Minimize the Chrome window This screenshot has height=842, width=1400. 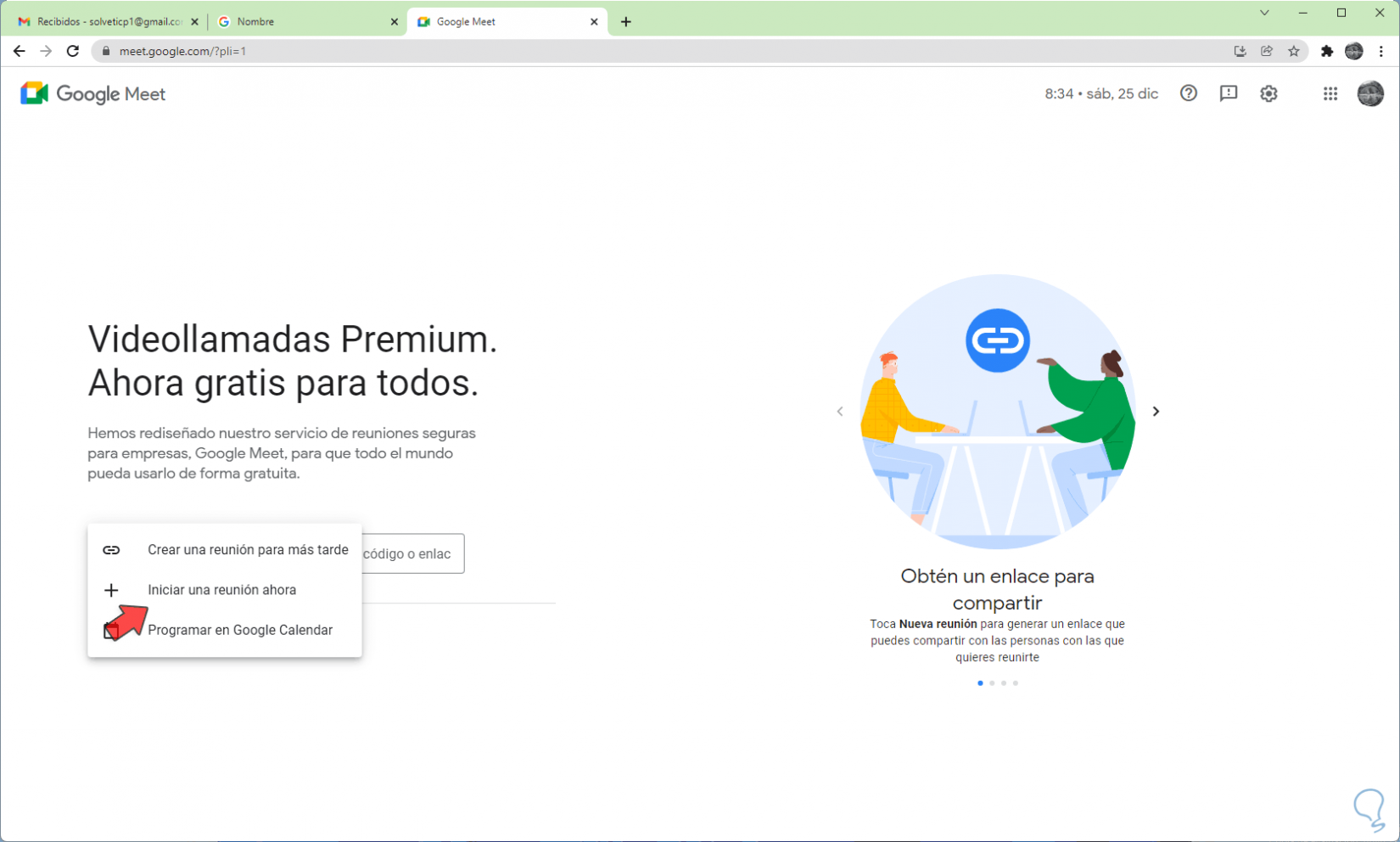point(1303,13)
